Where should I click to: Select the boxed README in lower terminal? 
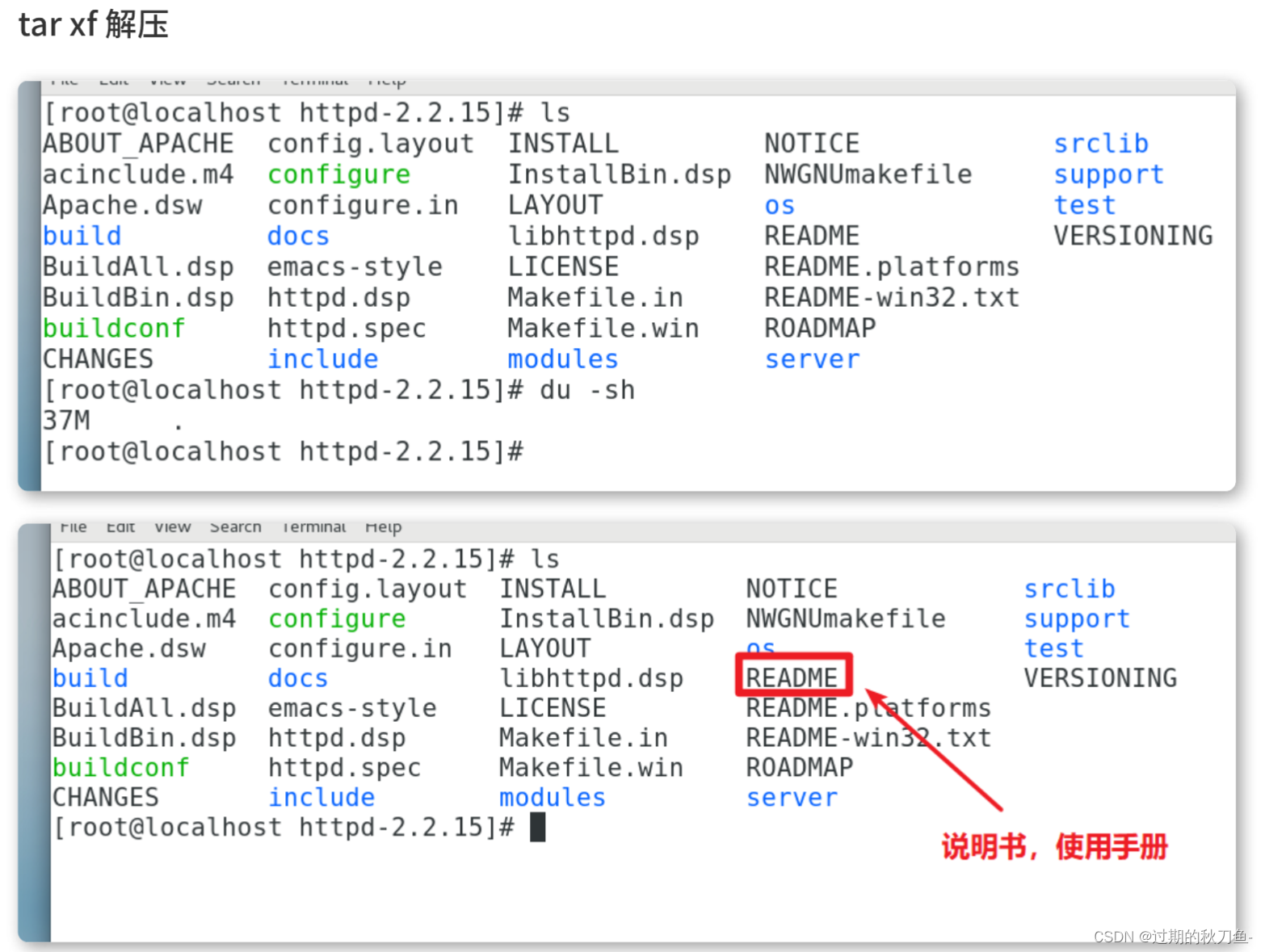point(792,678)
